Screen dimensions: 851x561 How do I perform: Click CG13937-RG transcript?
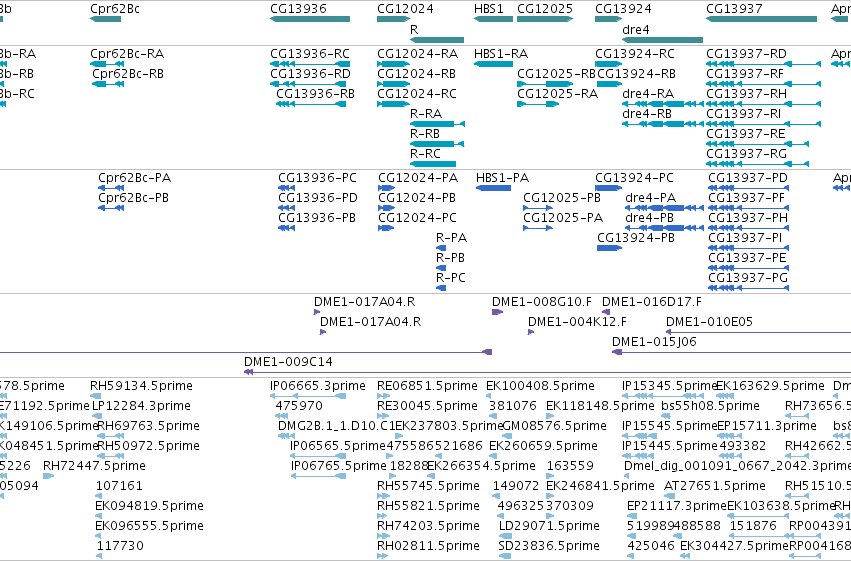pos(758,164)
